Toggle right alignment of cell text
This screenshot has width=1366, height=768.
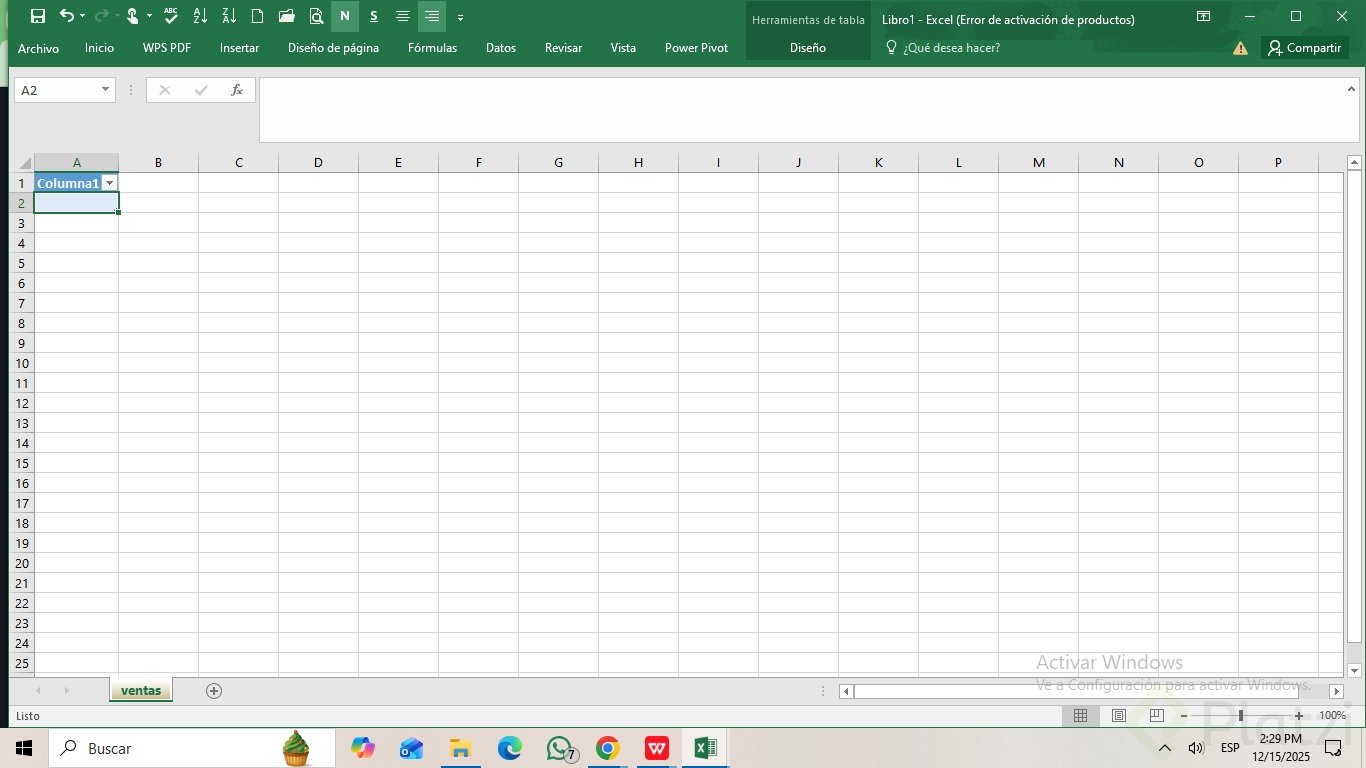[x=432, y=16]
